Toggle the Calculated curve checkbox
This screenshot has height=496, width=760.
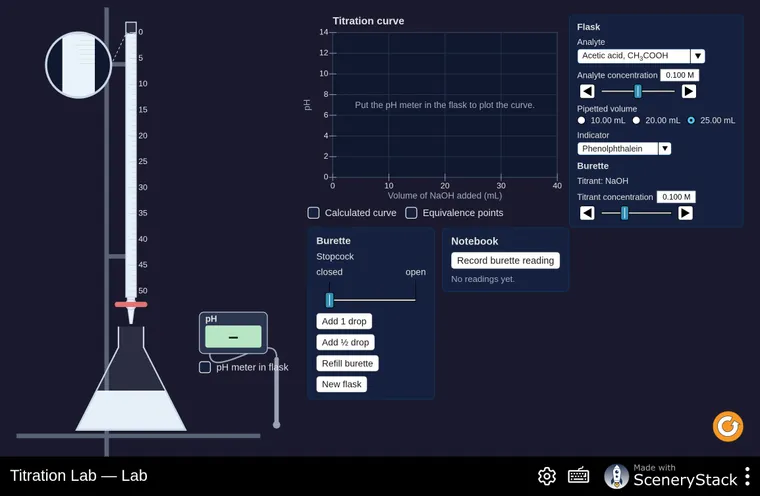314,213
